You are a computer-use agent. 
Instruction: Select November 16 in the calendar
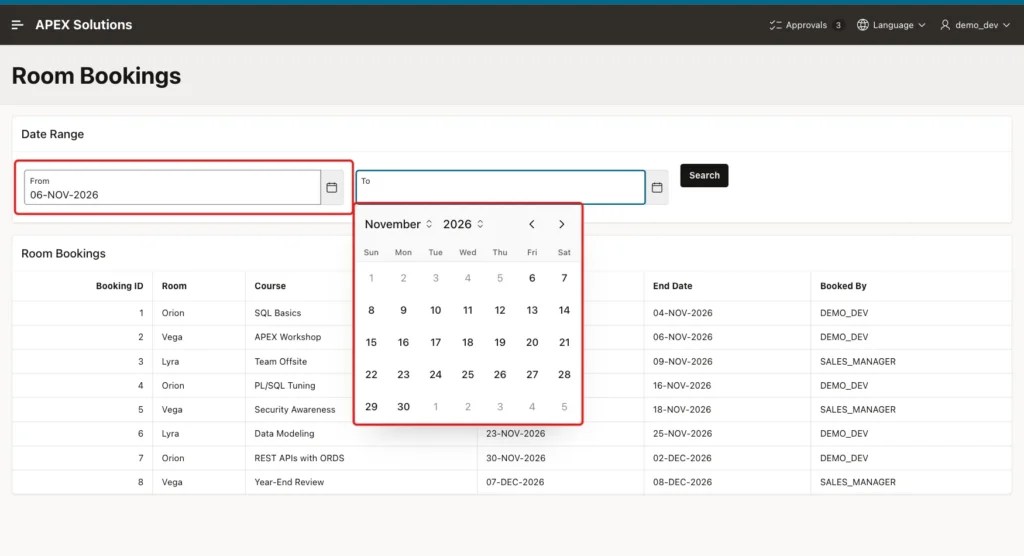(404, 342)
